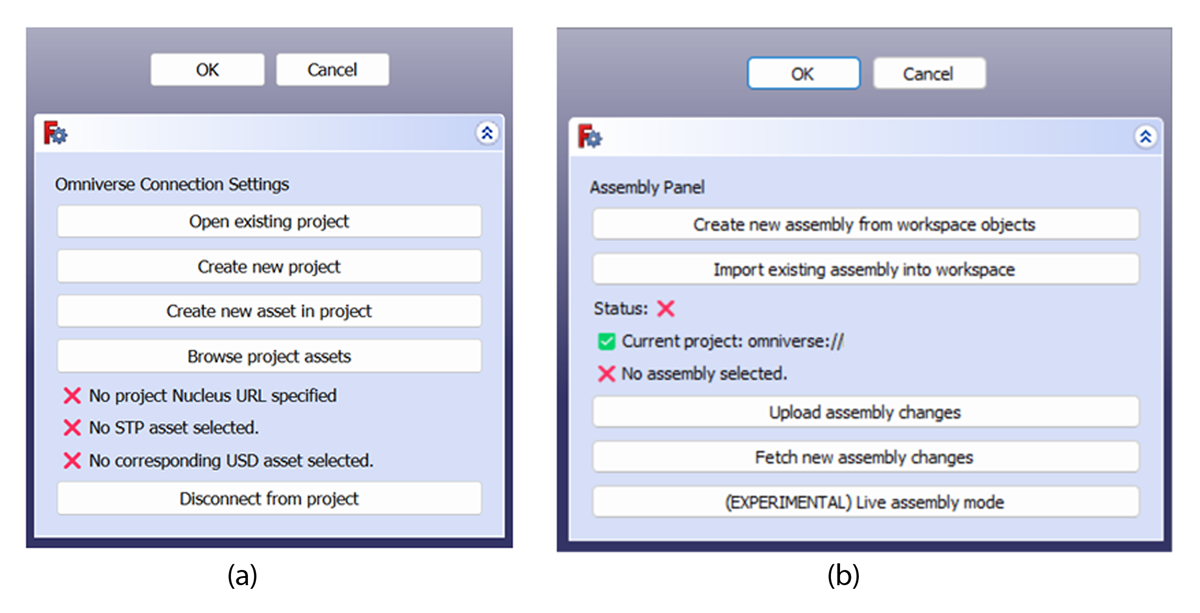Click Disconnect from project button
This screenshot has height=613, width=1200.
point(269,498)
